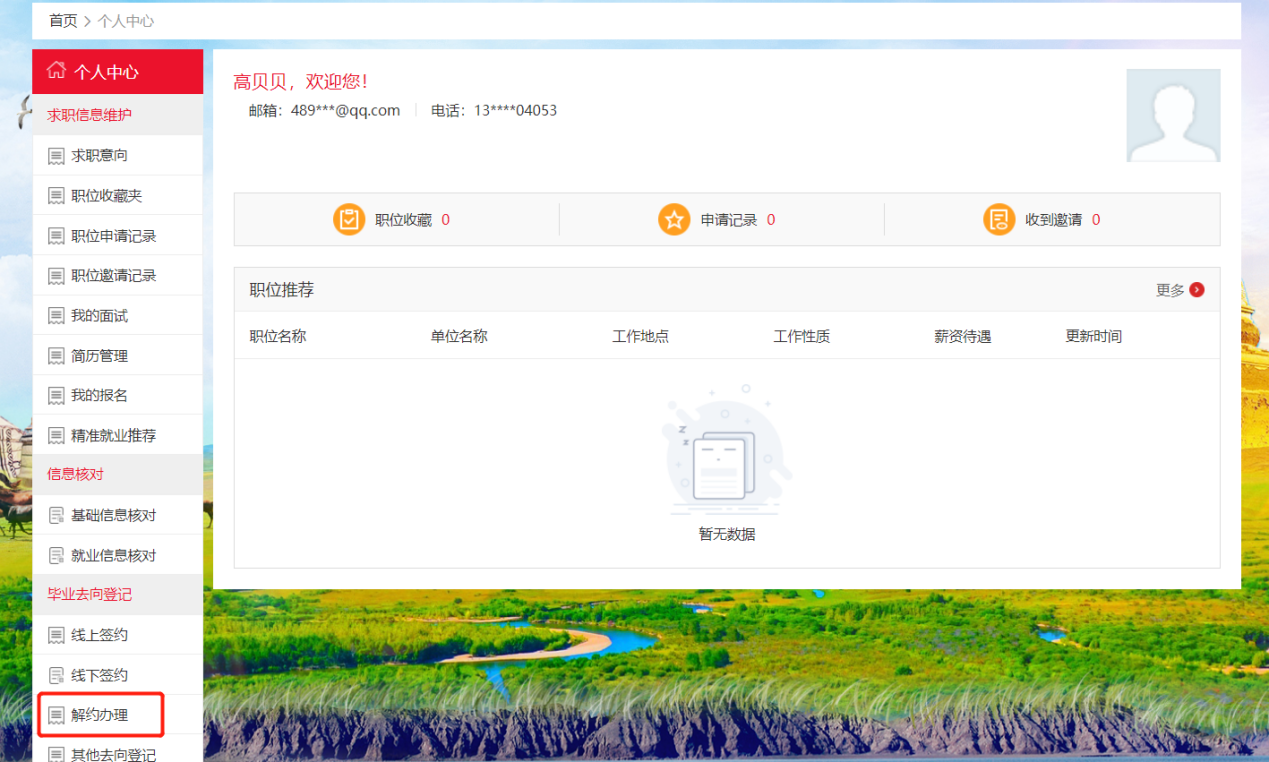1269x762 pixels.
Task: Open 解约办理 in the sidebar
Action: coord(99,715)
